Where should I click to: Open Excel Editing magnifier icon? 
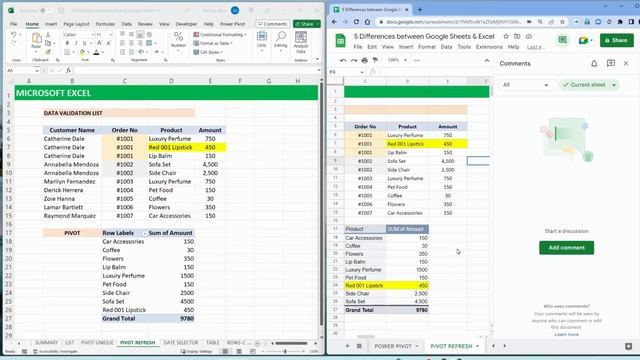[x=281, y=37]
